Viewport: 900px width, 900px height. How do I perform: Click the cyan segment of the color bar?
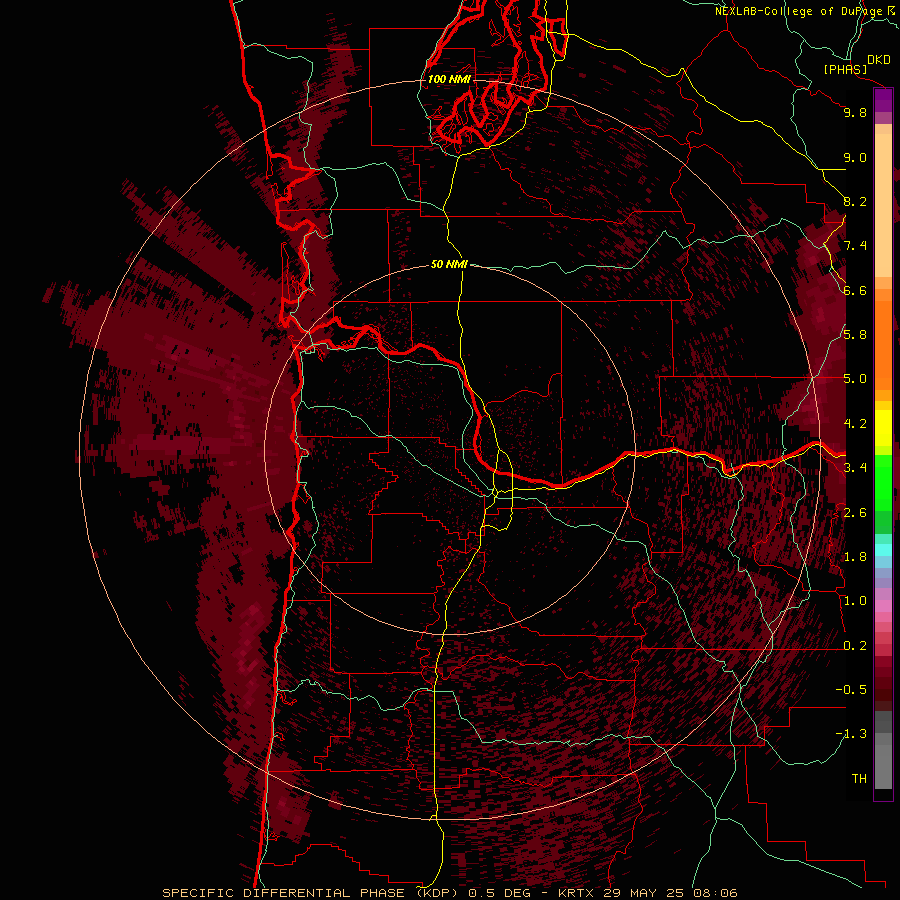pos(883,549)
